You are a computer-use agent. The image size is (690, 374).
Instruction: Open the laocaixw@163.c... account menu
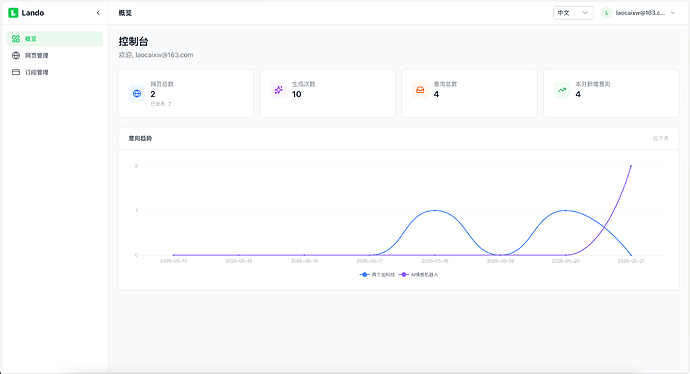tap(639, 13)
